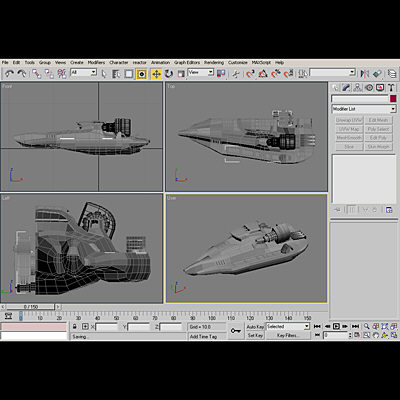Open the selection filter 'All' dropdown
The image size is (400, 400).
point(83,73)
